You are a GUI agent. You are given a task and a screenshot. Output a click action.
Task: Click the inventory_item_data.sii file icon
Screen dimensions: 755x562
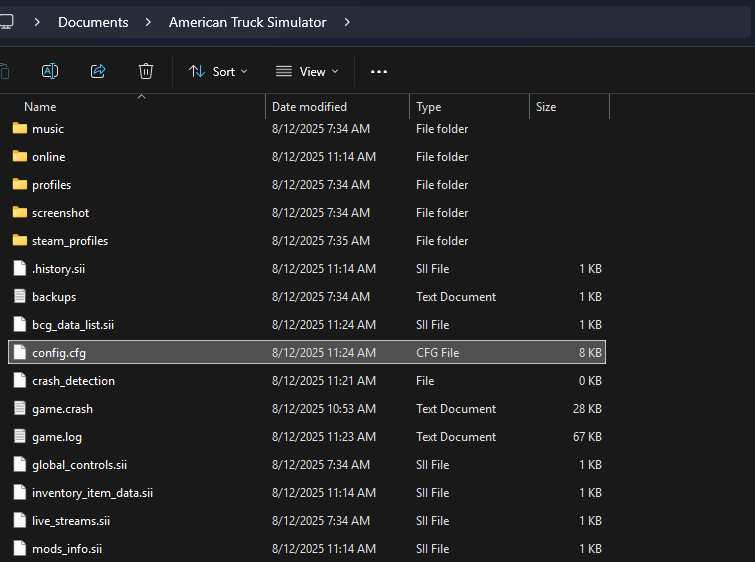point(20,492)
